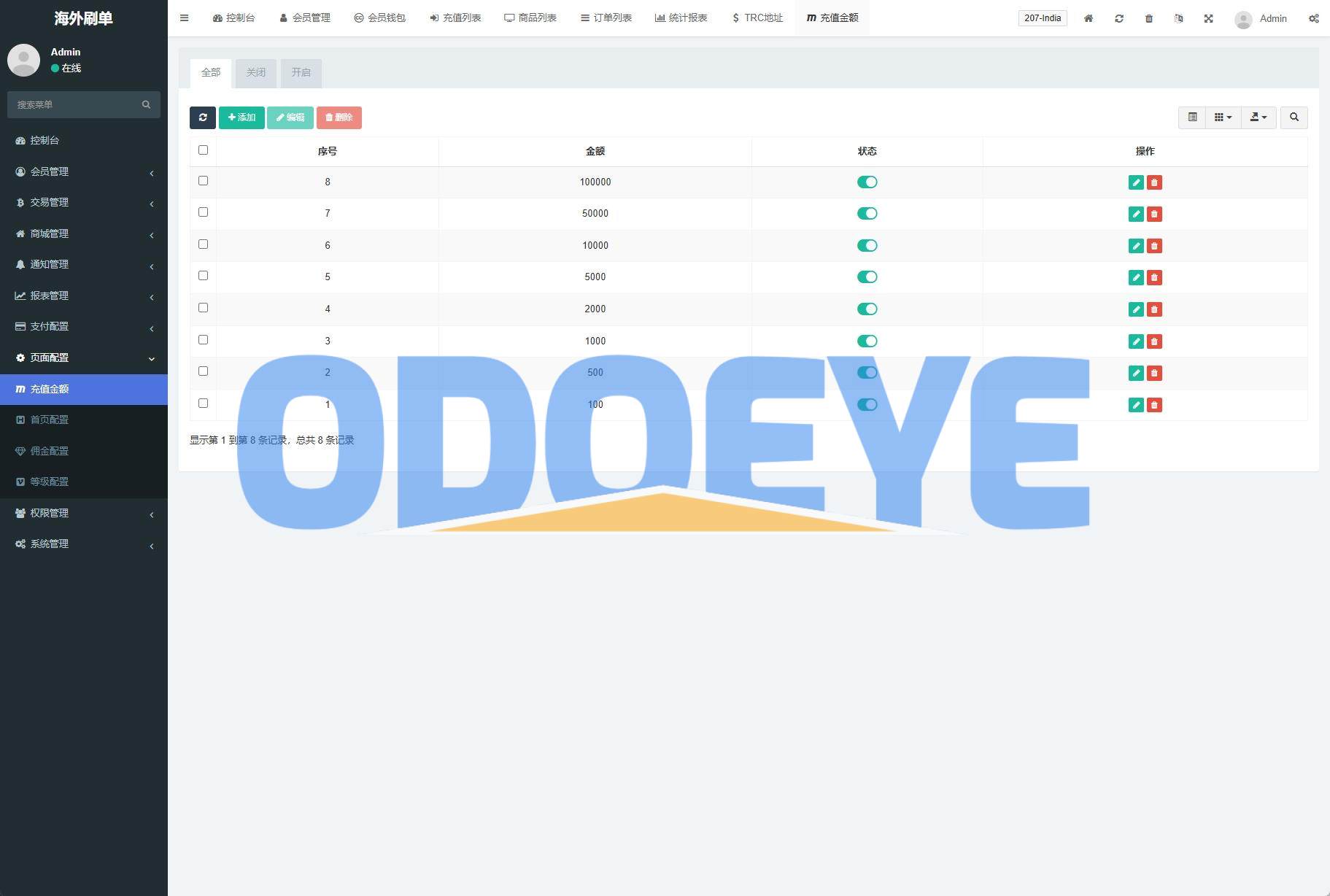The height and width of the screenshot is (896, 1330).
Task: Open 等级配置 in sidebar submenu
Action: point(84,482)
